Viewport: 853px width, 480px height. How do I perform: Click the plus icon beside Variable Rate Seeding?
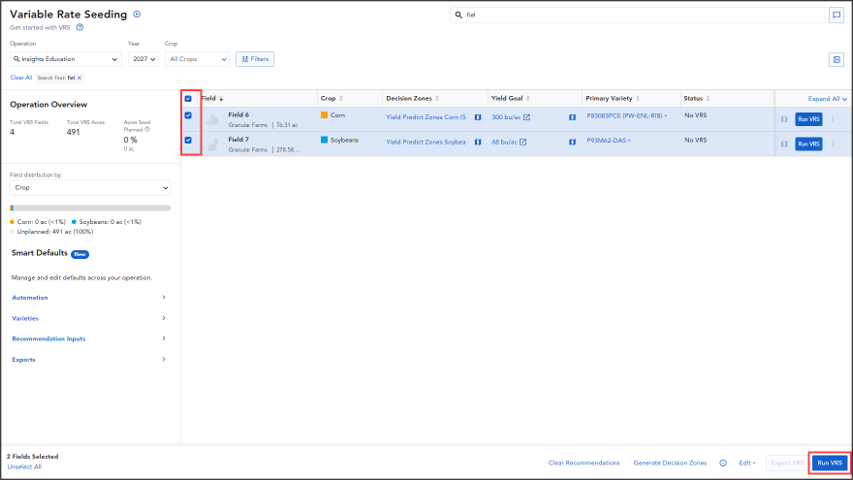(x=137, y=15)
